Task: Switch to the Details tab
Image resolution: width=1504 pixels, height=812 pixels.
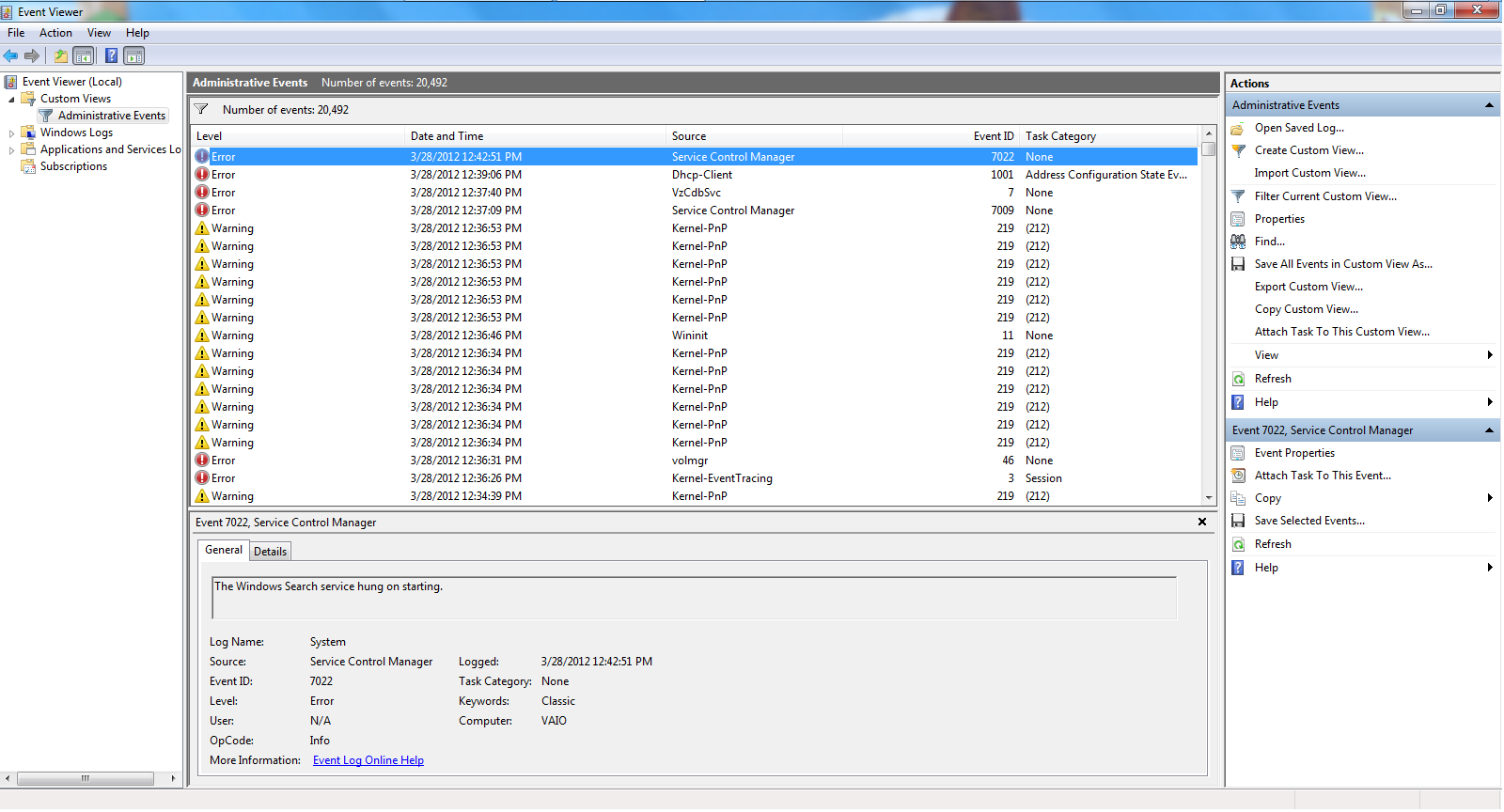Action: point(271,552)
